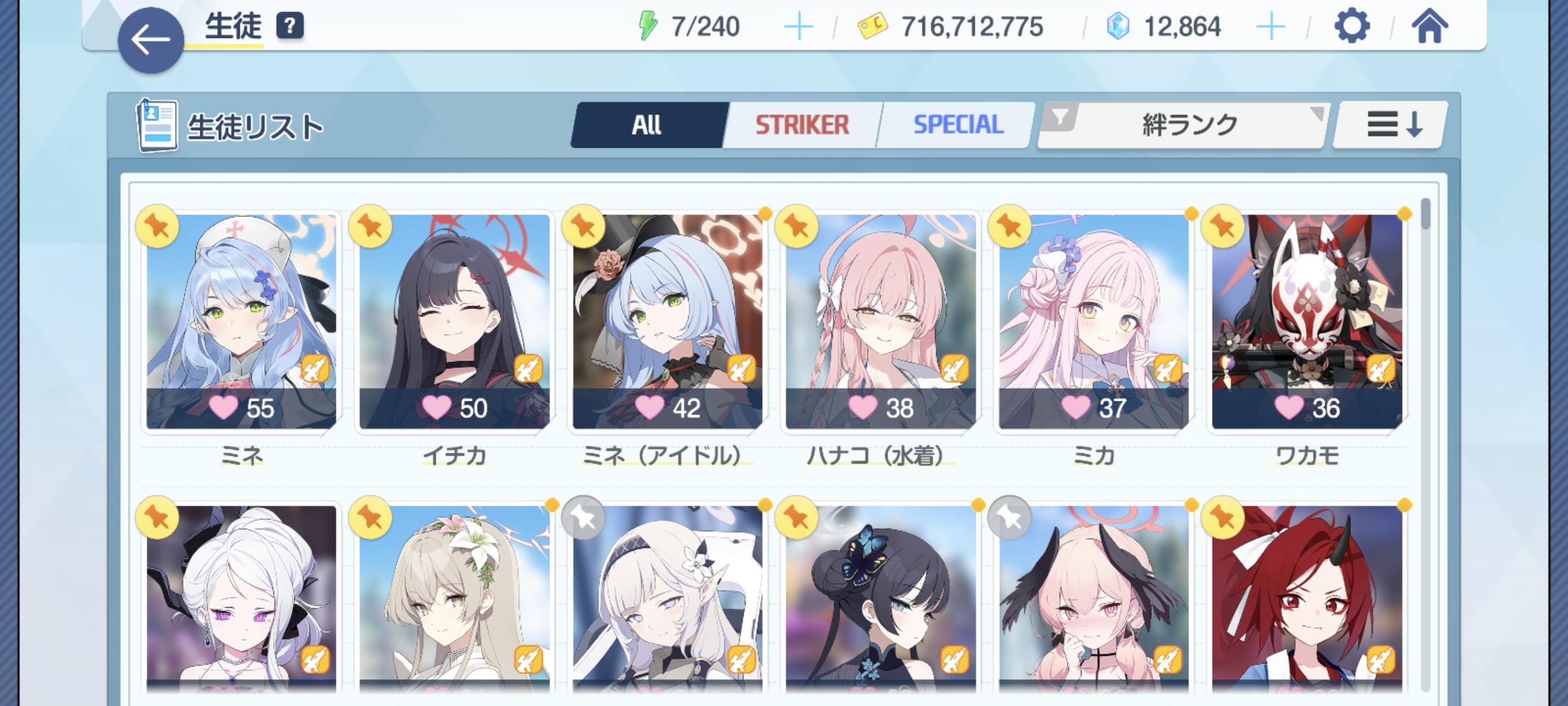Unpin ミネ favorite pin
Image resolution: width=1568 pixels, height=706 pixels.
pyautogui.click(x=157, y=226)
